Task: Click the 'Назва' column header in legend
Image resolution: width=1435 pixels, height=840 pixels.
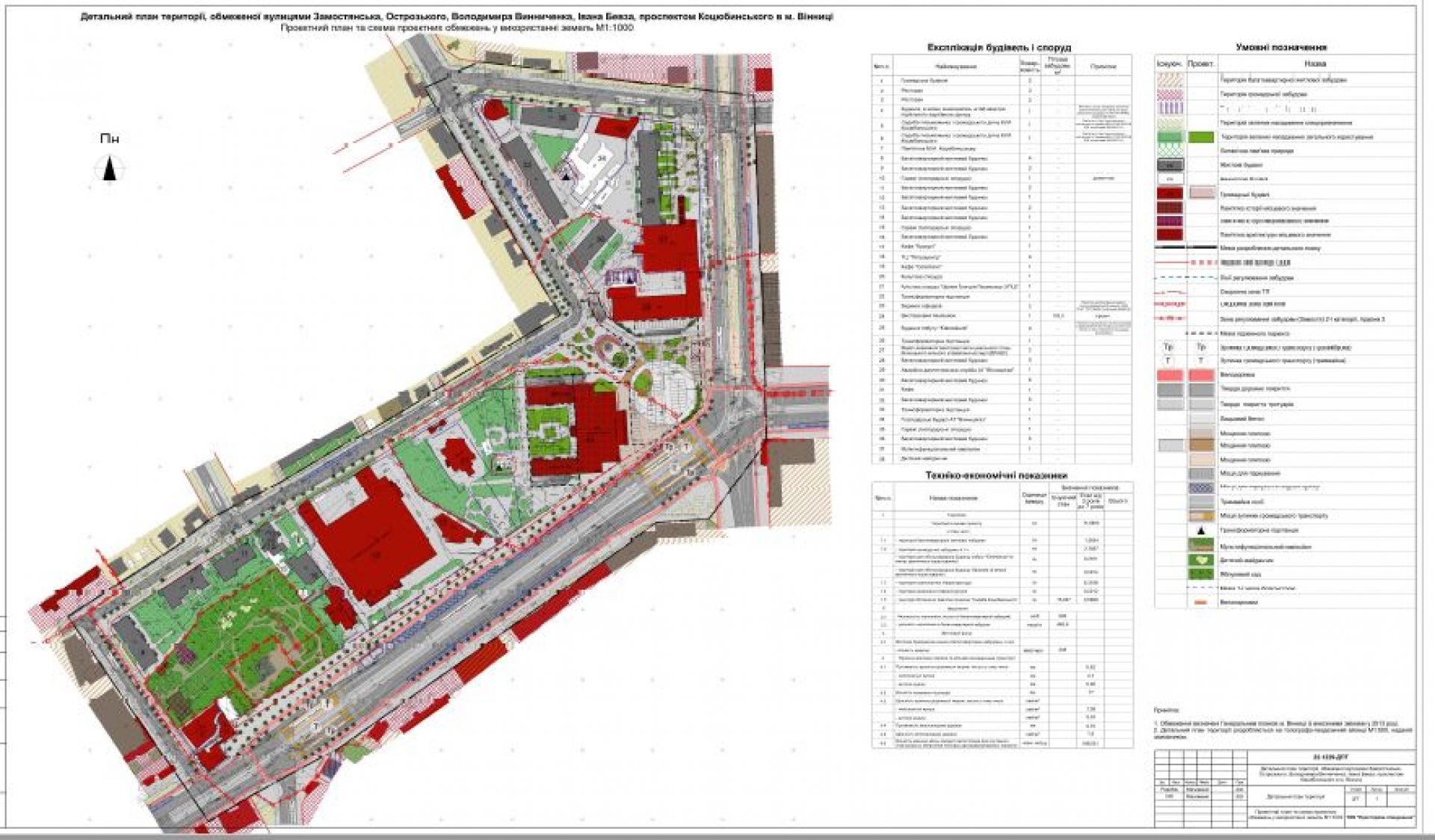Action: [1315, 64]
